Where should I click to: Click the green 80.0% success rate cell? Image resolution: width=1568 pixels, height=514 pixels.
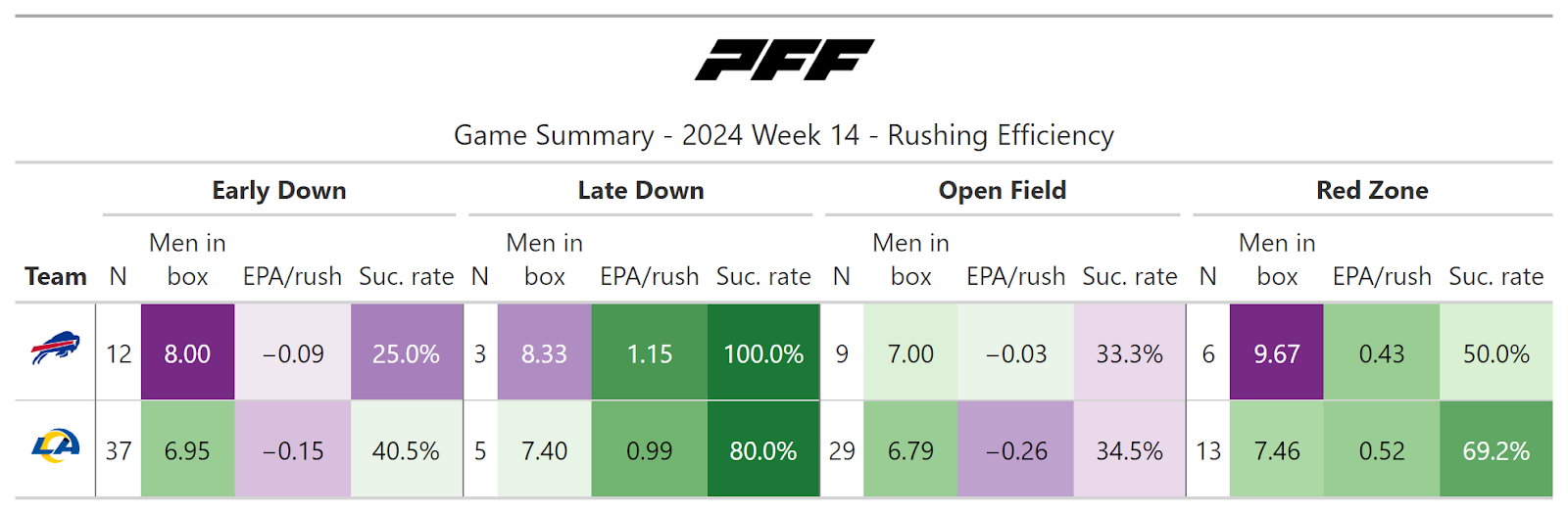coord(763,450)
